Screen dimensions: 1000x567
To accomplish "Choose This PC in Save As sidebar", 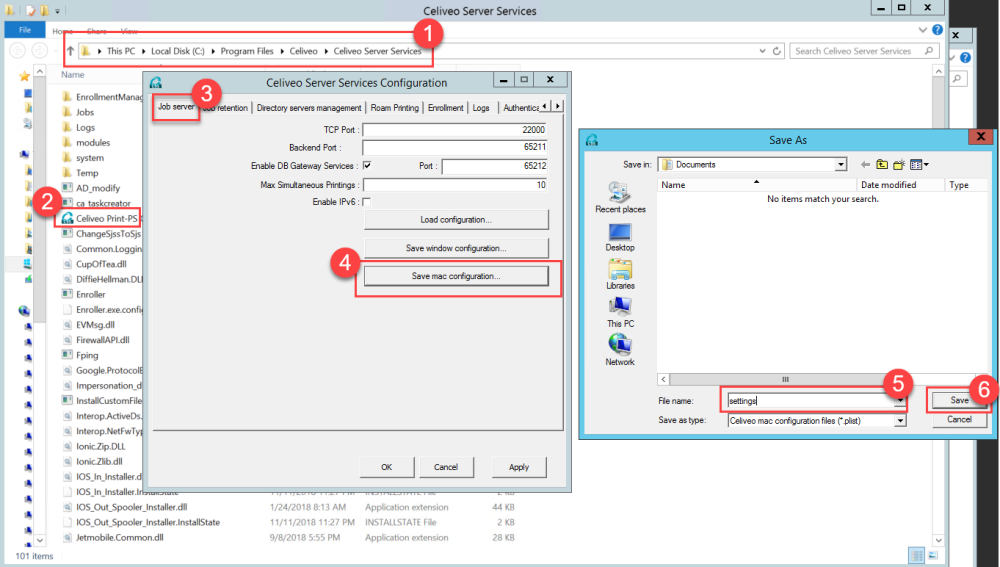I will [x=620, y=313].
